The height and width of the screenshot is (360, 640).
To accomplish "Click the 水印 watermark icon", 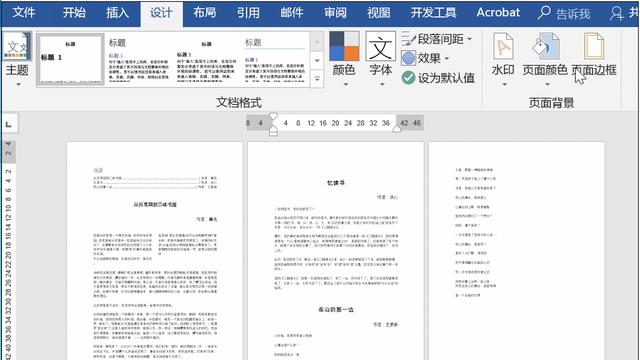I will [x=503, y=47].
